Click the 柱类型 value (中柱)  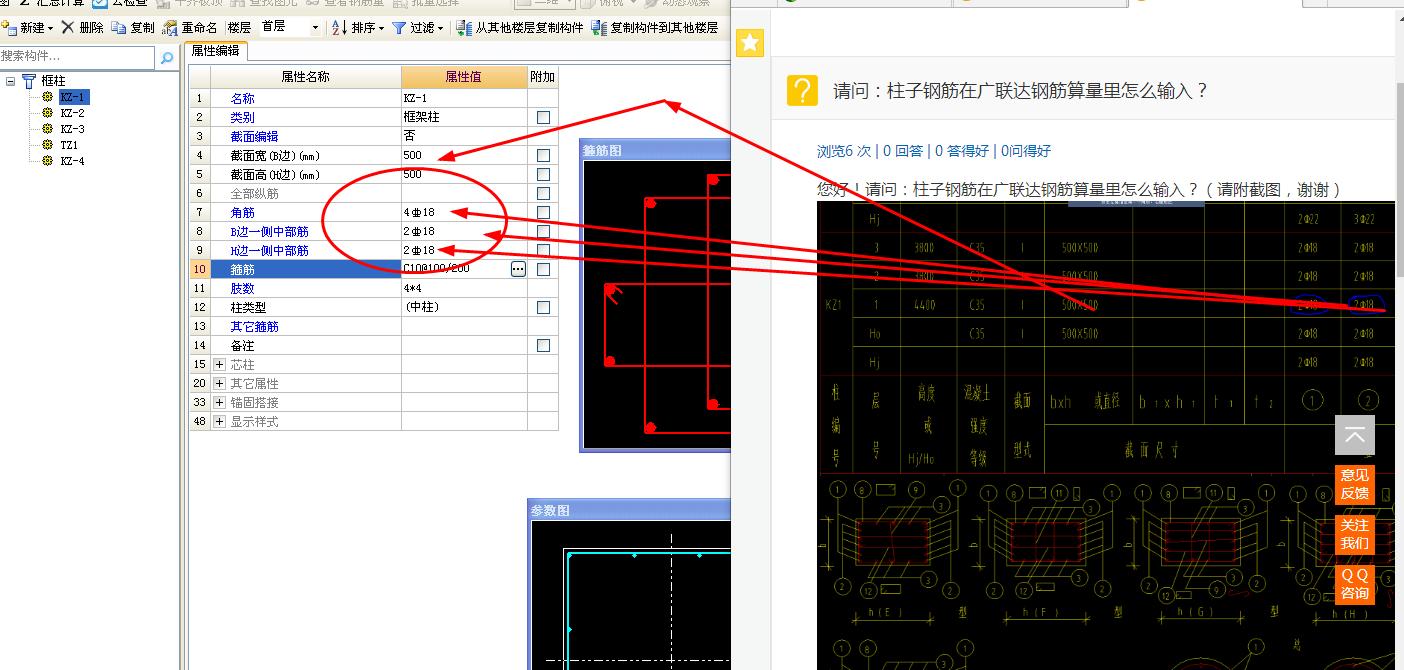click(x=464, y=307)
